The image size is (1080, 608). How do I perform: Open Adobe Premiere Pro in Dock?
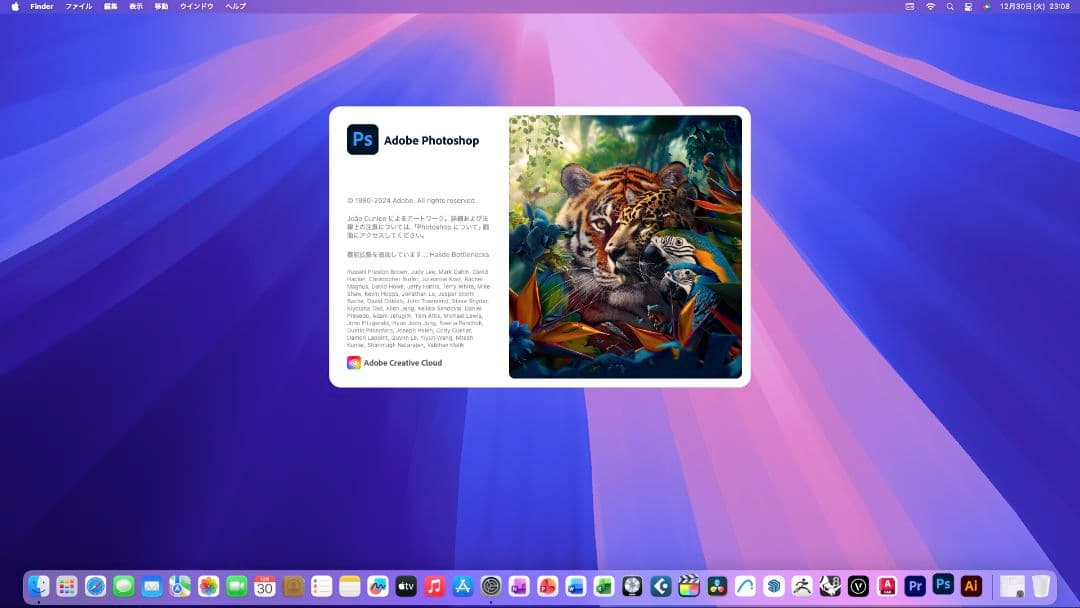(915, 586)
